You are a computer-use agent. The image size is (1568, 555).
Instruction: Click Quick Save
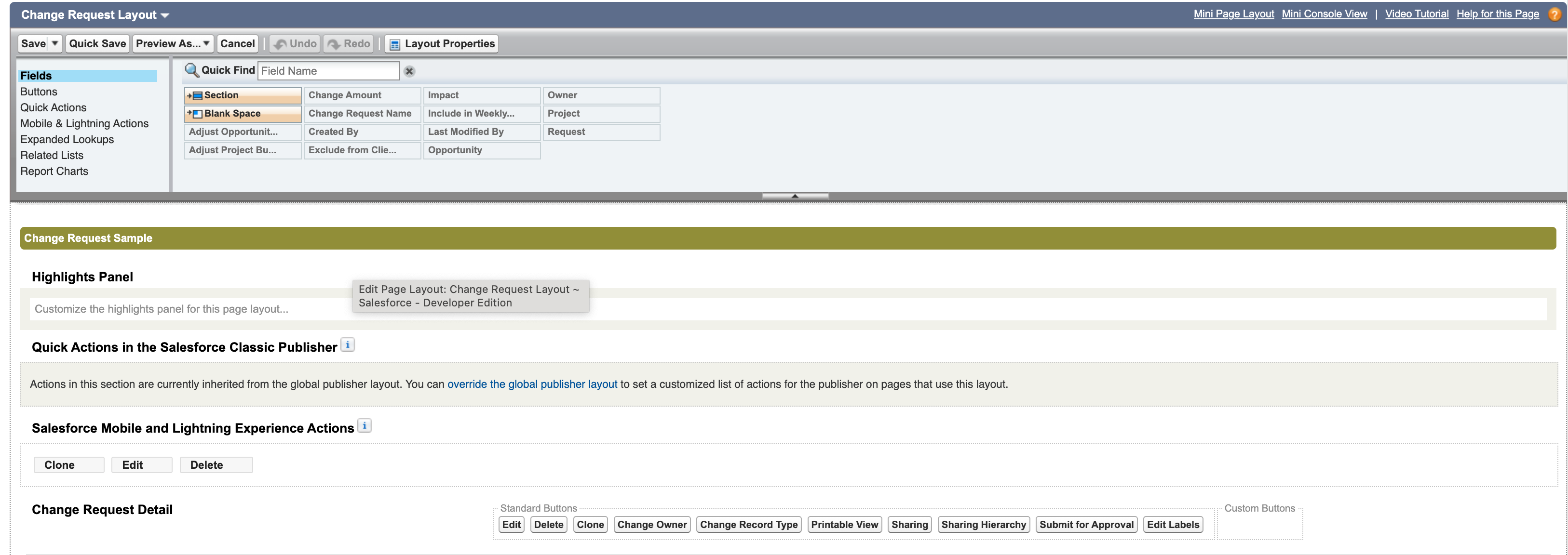97,44
